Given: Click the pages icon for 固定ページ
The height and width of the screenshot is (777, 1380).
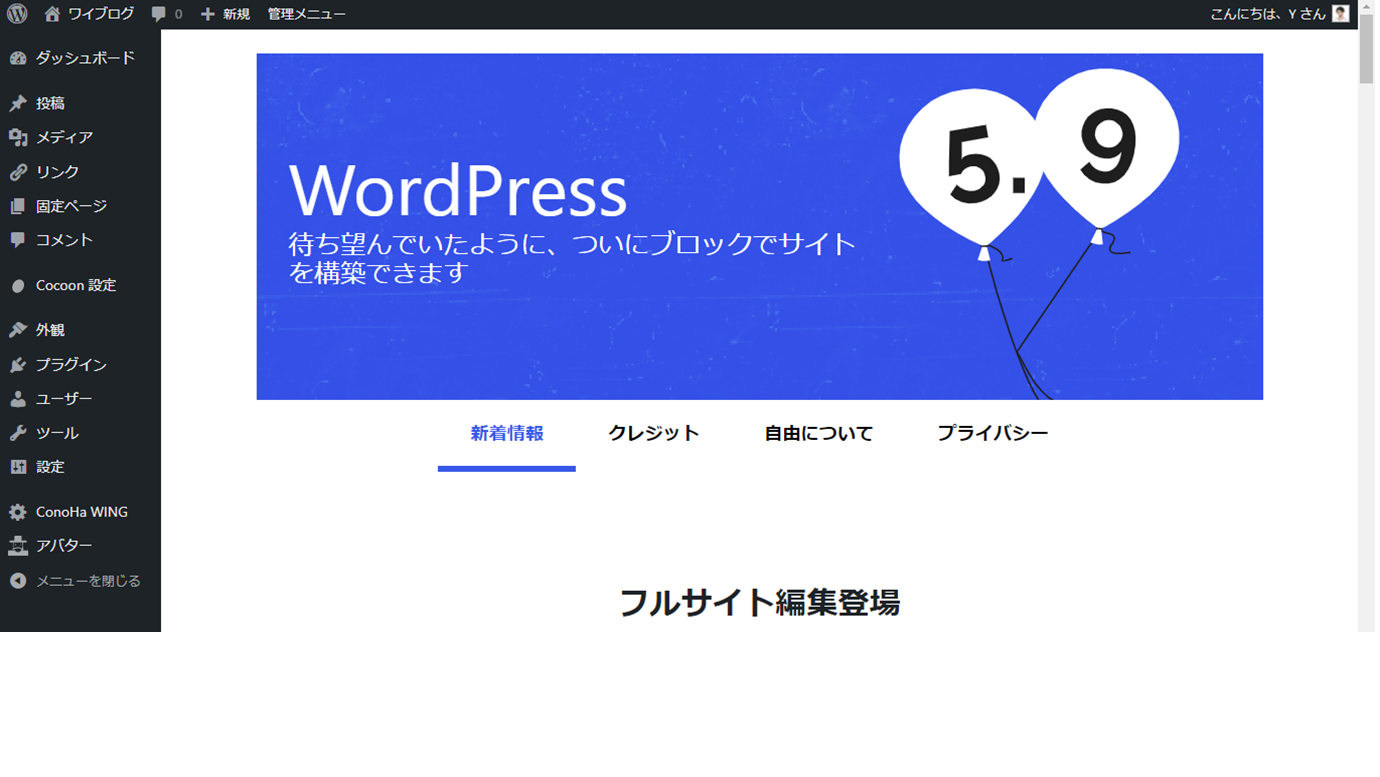Looking at the screenshot, I should coord(18,206).
